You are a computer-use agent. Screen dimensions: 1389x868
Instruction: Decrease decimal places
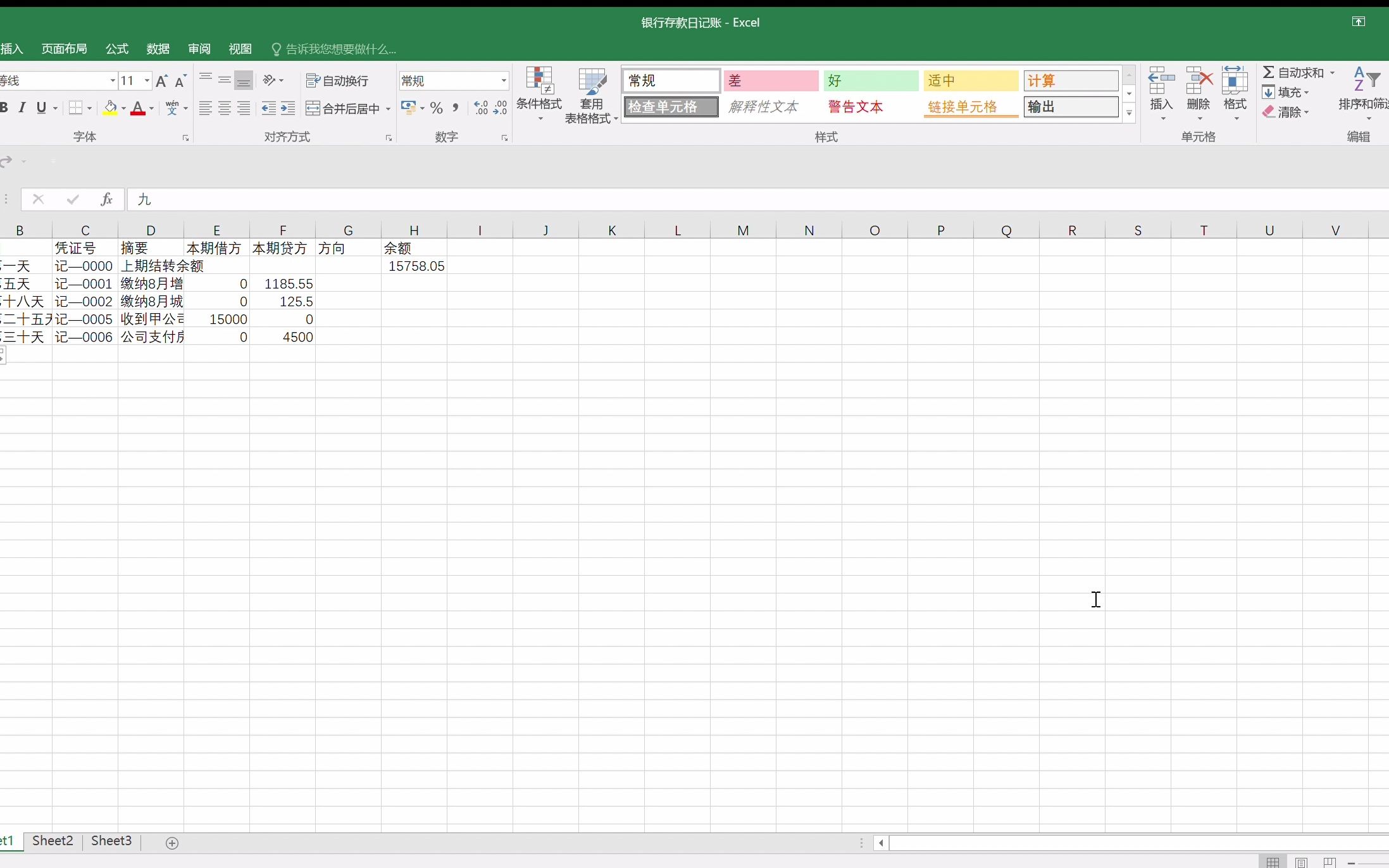click(x=500, y=108)
